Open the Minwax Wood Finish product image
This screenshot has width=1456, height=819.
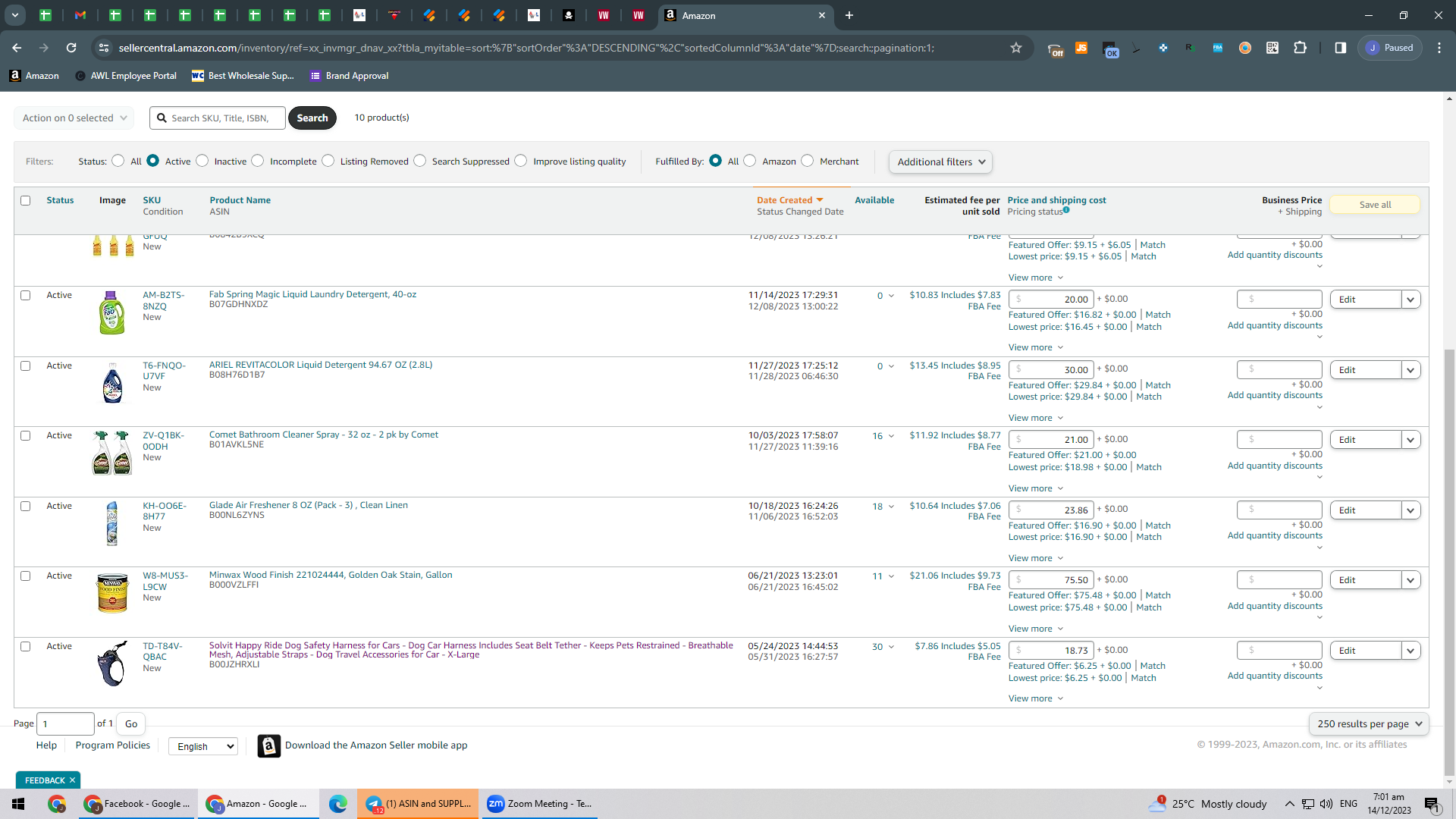tap(112, 593)
